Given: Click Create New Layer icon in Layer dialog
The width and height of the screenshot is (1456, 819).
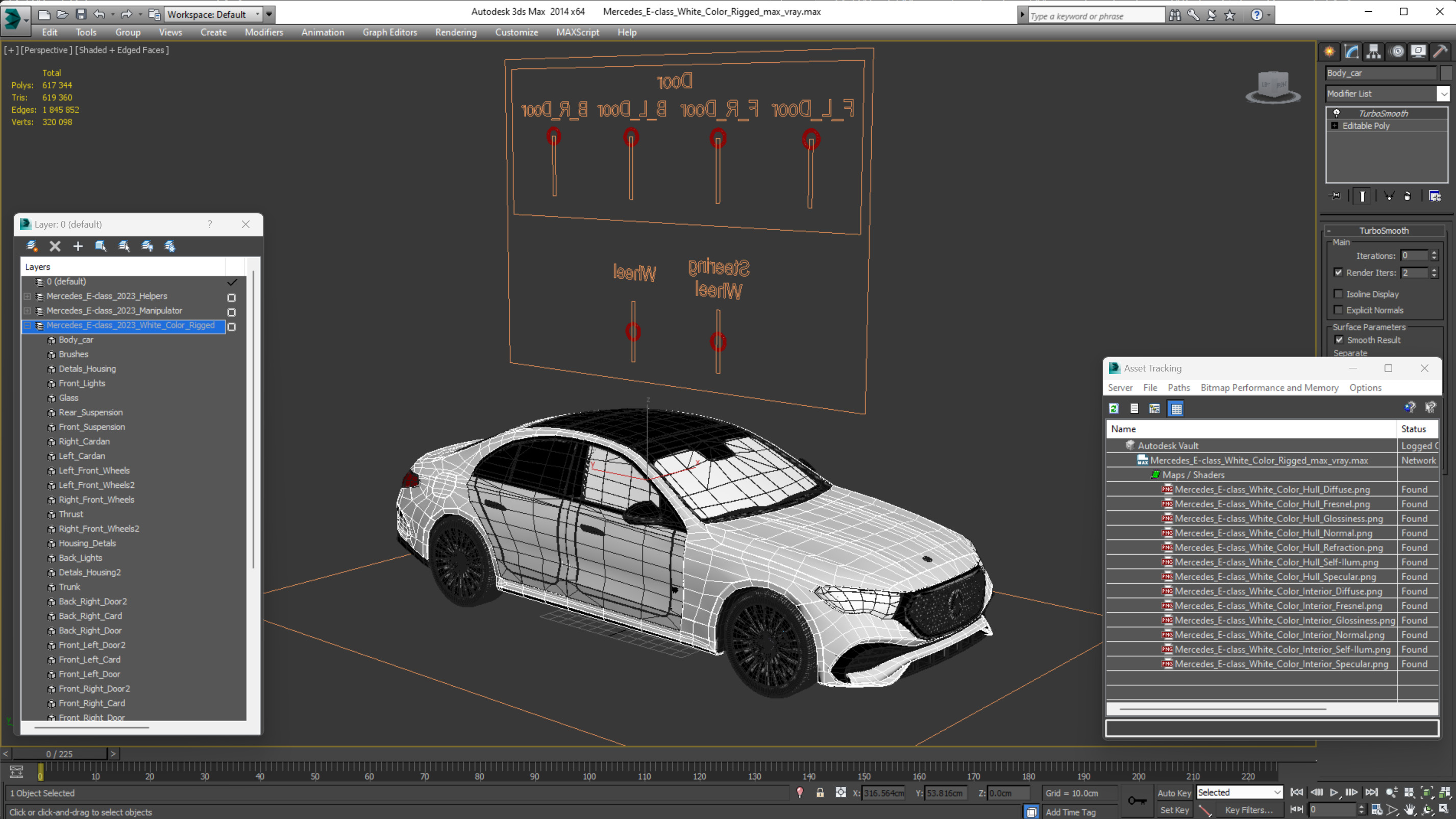Looking at the screenshot, I should 32,246.
